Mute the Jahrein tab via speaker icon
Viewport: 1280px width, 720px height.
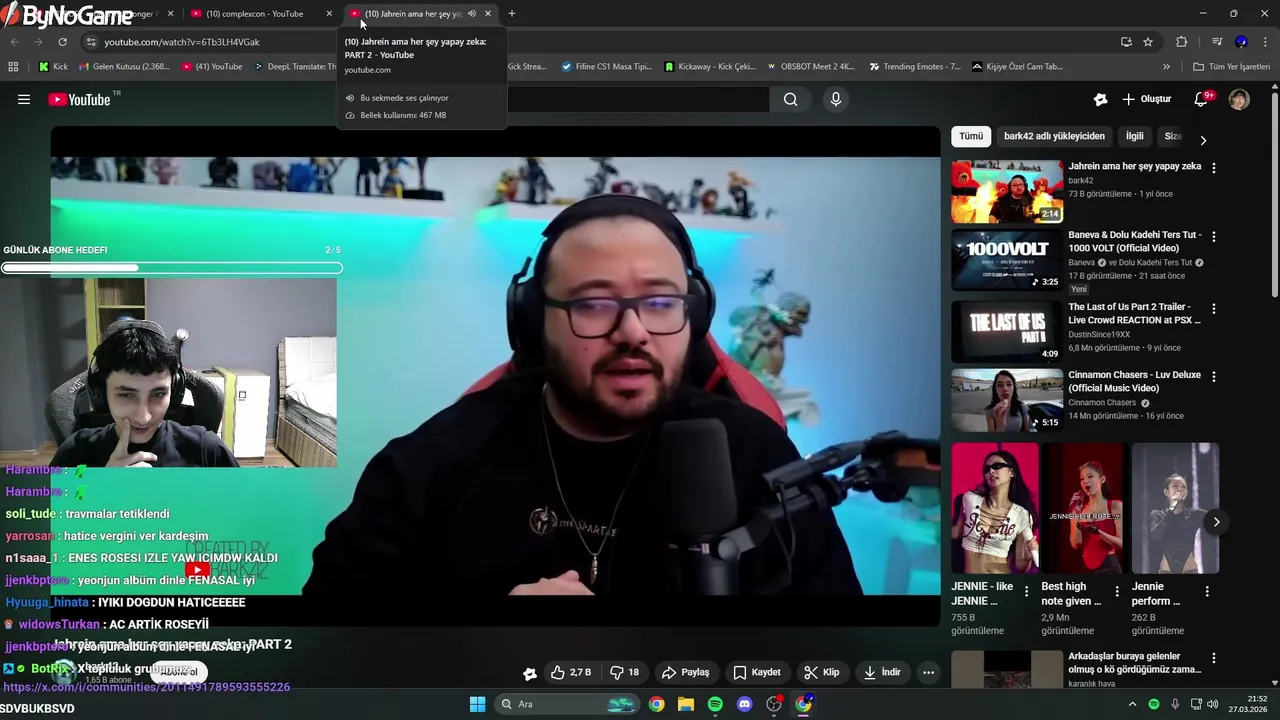tap(472, 14)
